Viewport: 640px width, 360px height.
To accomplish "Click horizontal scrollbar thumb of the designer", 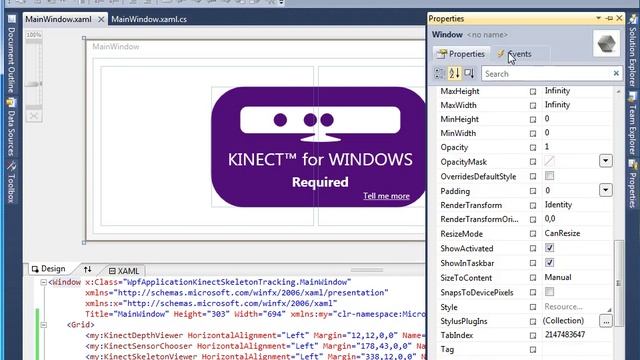I will tap(367, 270).
